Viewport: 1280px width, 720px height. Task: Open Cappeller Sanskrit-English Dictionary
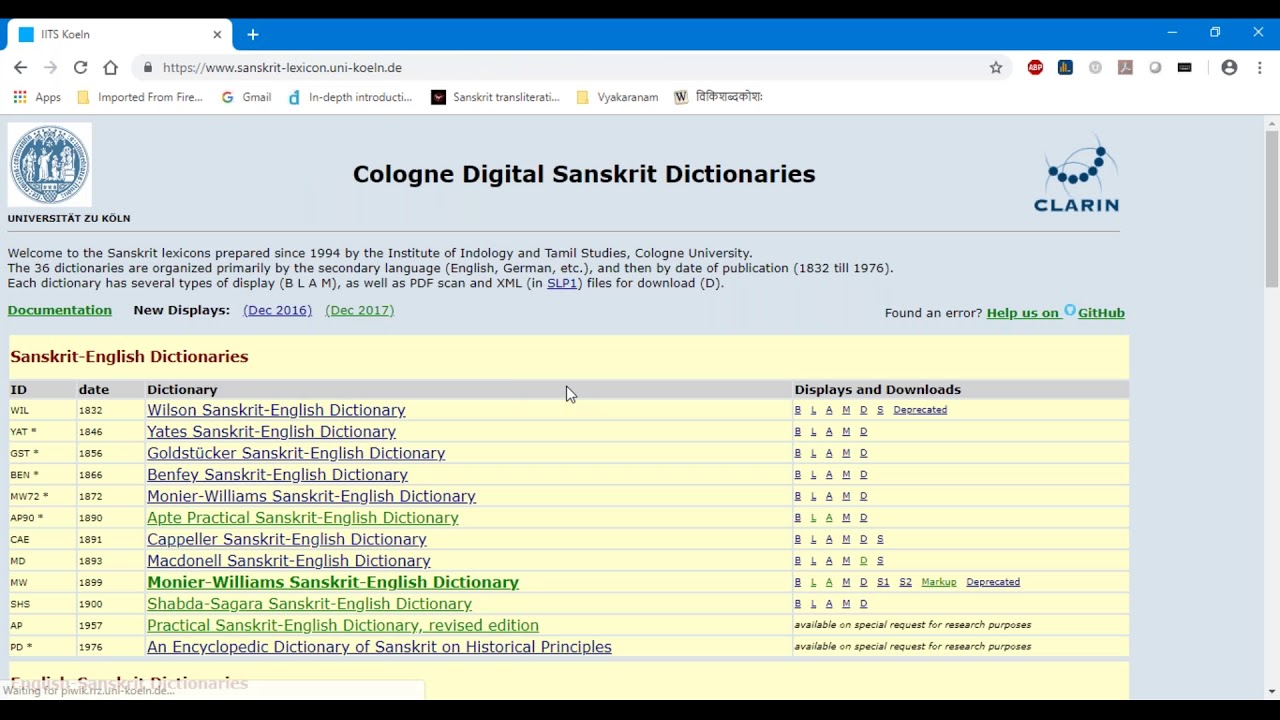click(x=287, y=540)
